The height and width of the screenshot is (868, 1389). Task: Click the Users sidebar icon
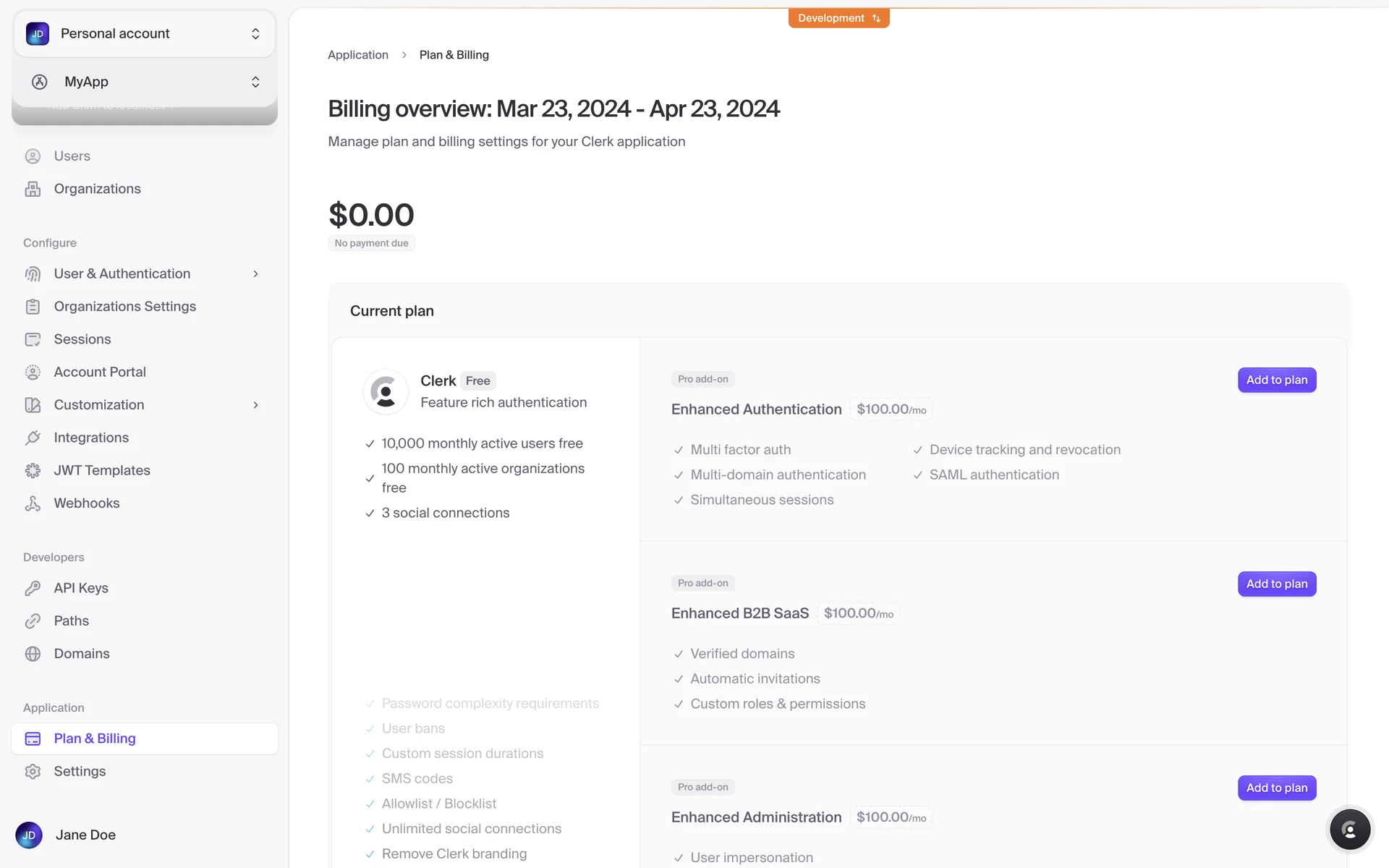coord(33,156)
